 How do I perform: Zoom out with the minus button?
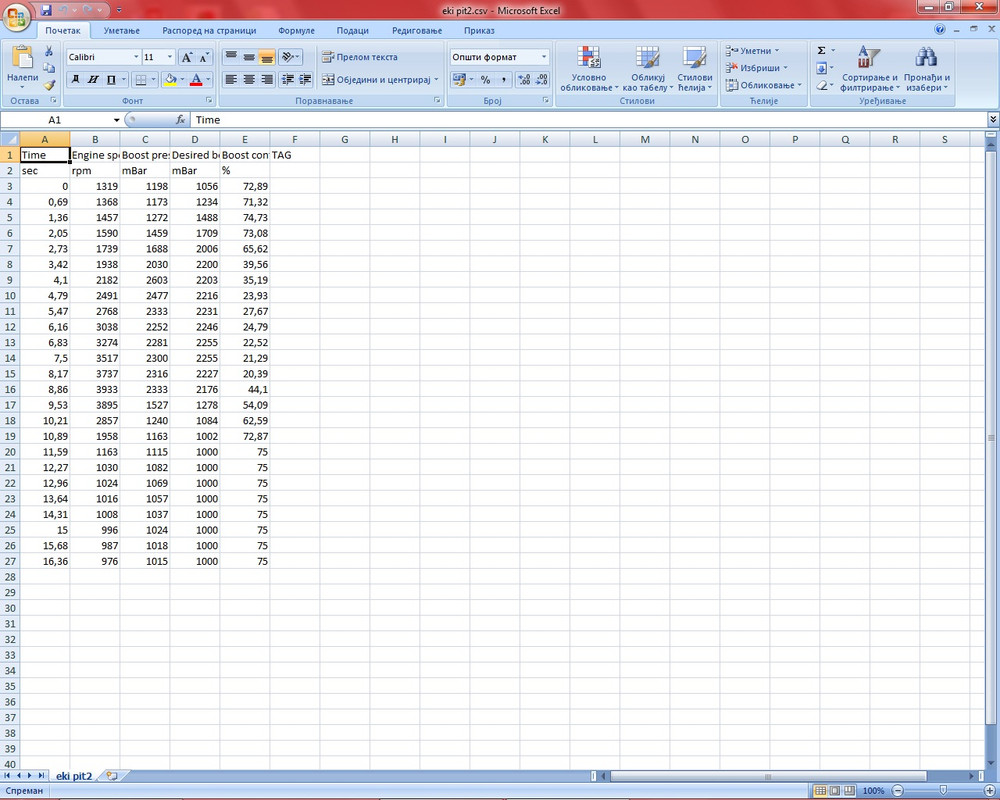click(898, 790)
